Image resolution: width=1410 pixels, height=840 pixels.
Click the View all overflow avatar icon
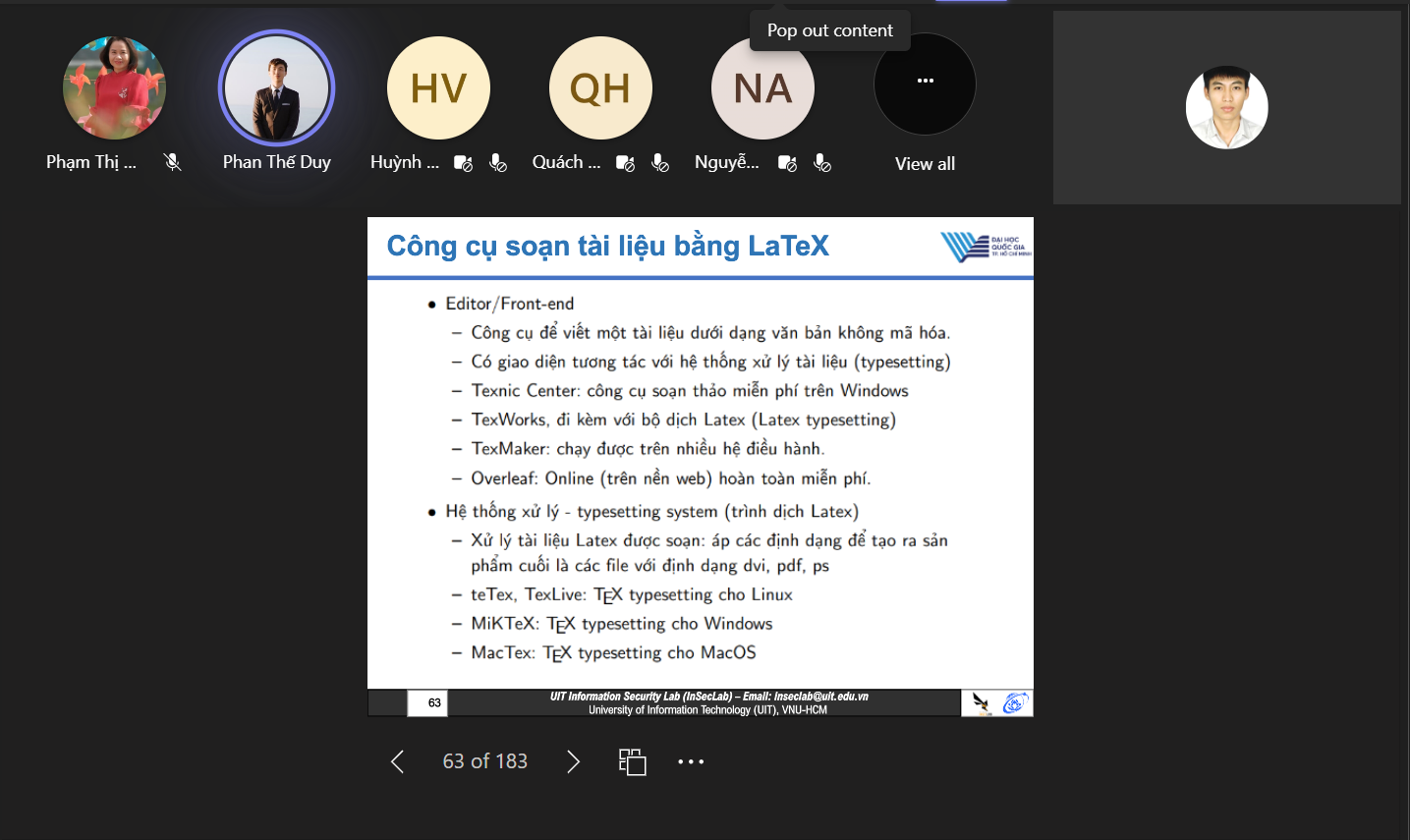[924, 84]
